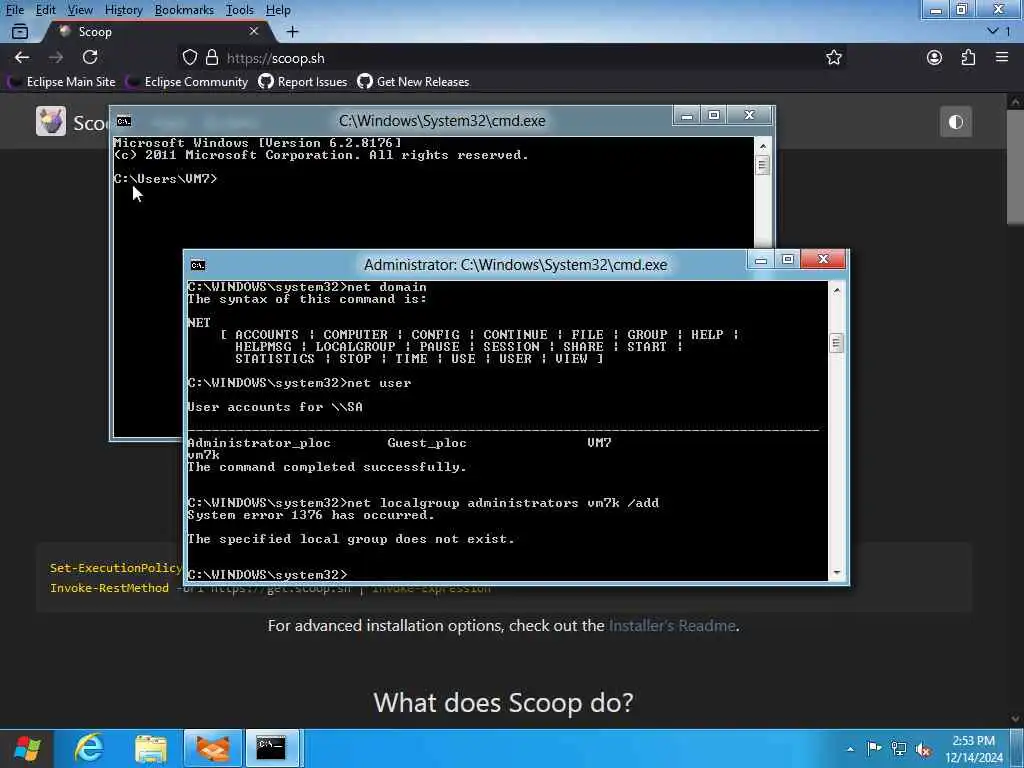Focus the scoop.sh address bar
Screen dimensions: 1024x768
(x=509, y=58)
